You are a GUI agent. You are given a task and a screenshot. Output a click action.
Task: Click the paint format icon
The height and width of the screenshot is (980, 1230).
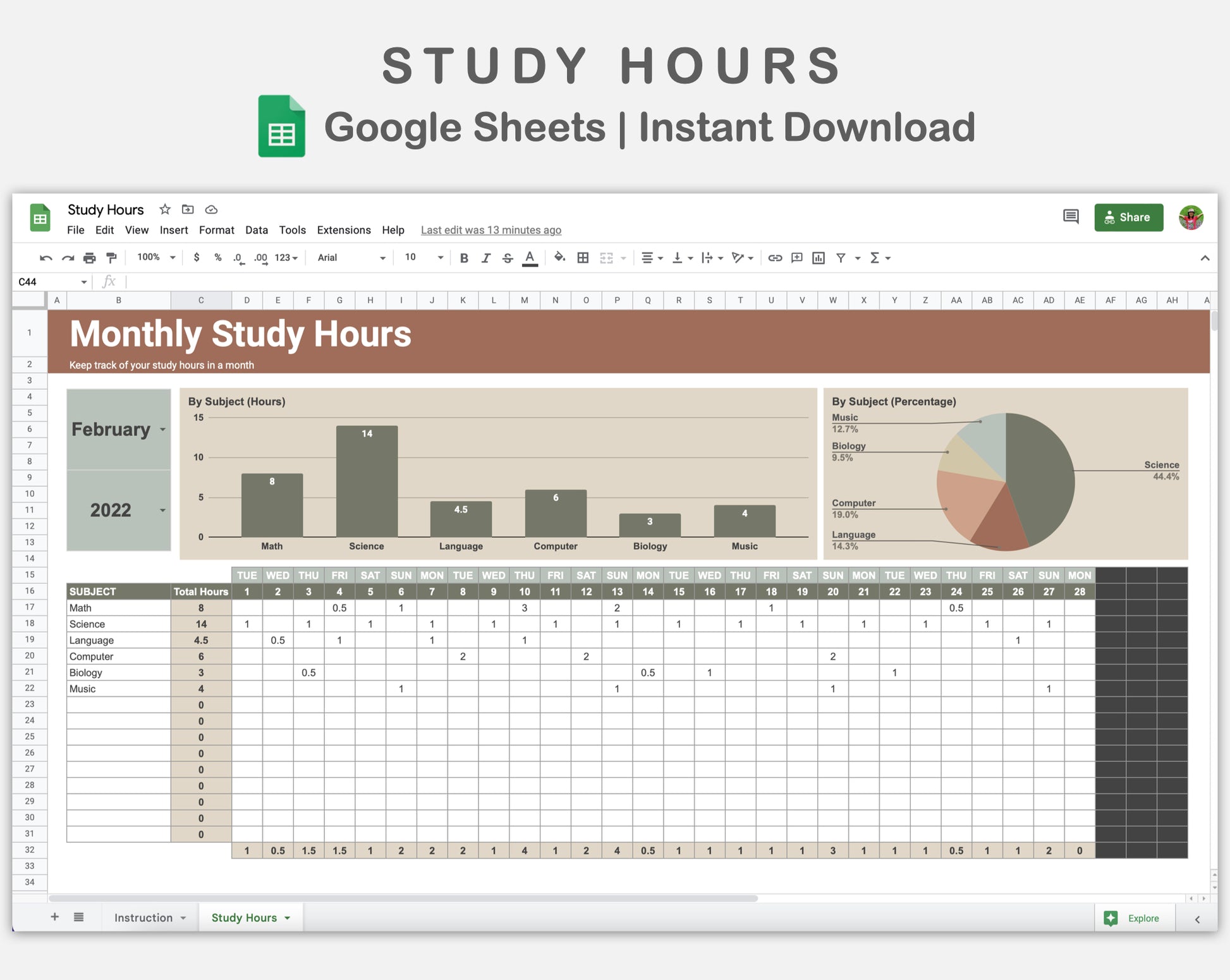click(x=112, y=258)
